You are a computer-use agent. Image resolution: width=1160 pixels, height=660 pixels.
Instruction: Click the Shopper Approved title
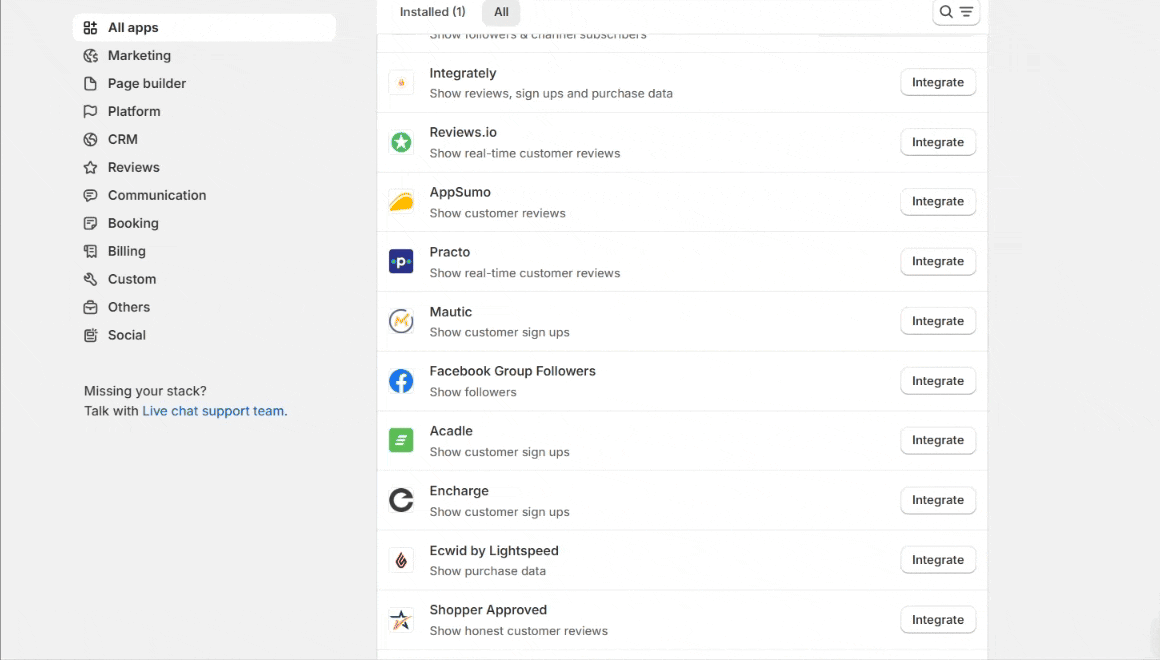(488, 610)
